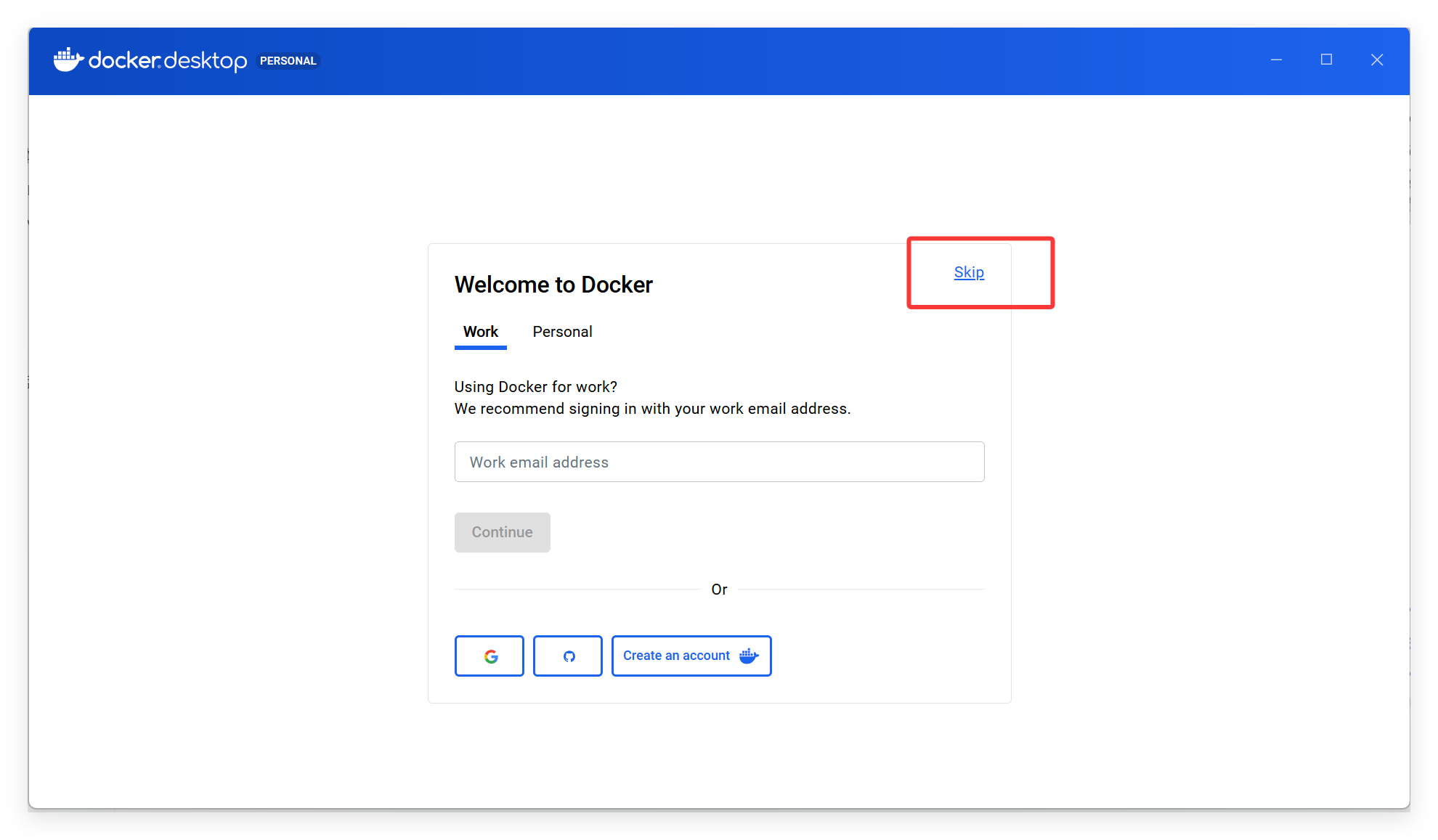Click the PERSONAL plan badge

pyautogui.click(x=288, y=61)
